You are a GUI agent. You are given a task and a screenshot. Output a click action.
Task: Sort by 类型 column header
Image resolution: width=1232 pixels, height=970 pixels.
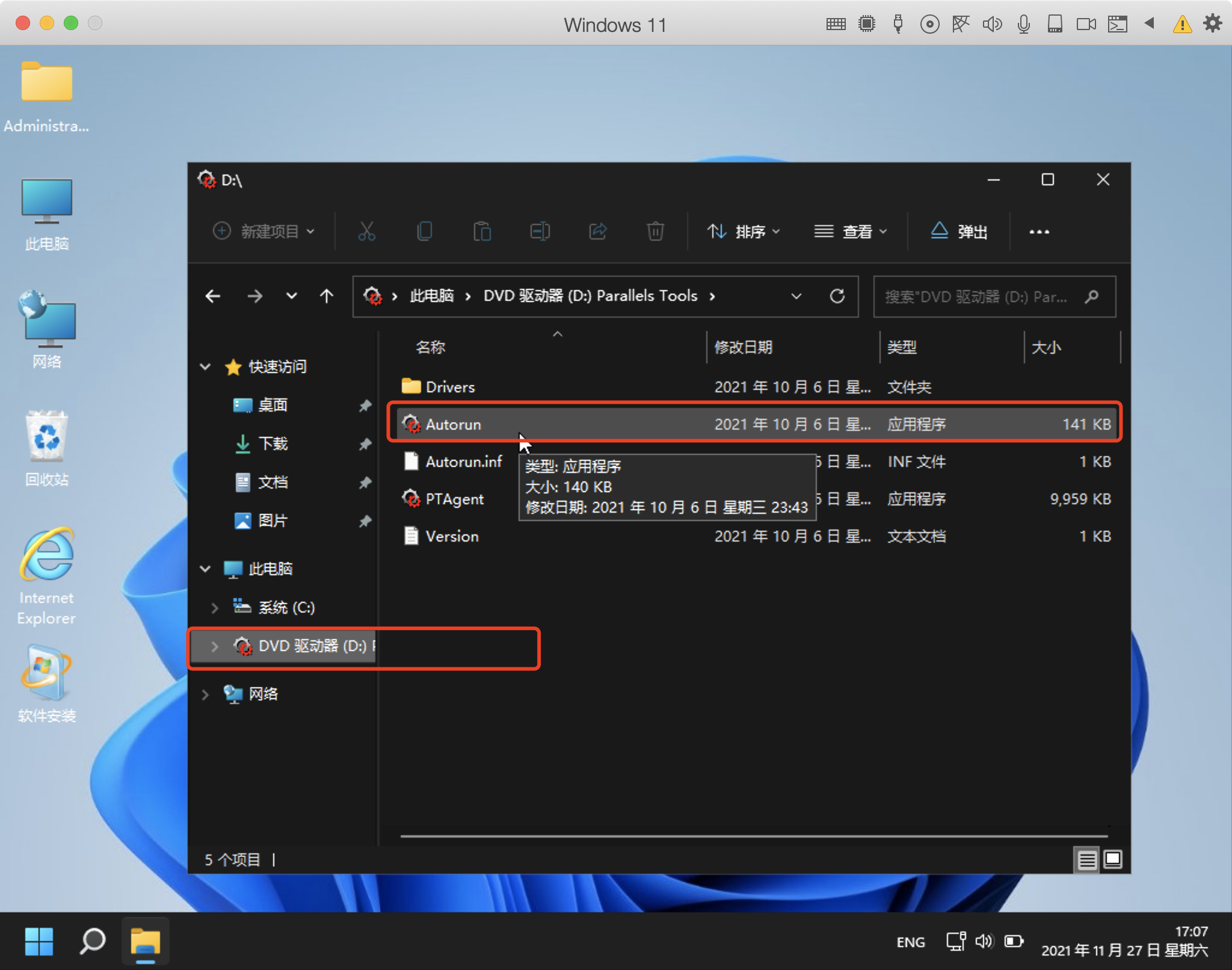coord(902,347)
